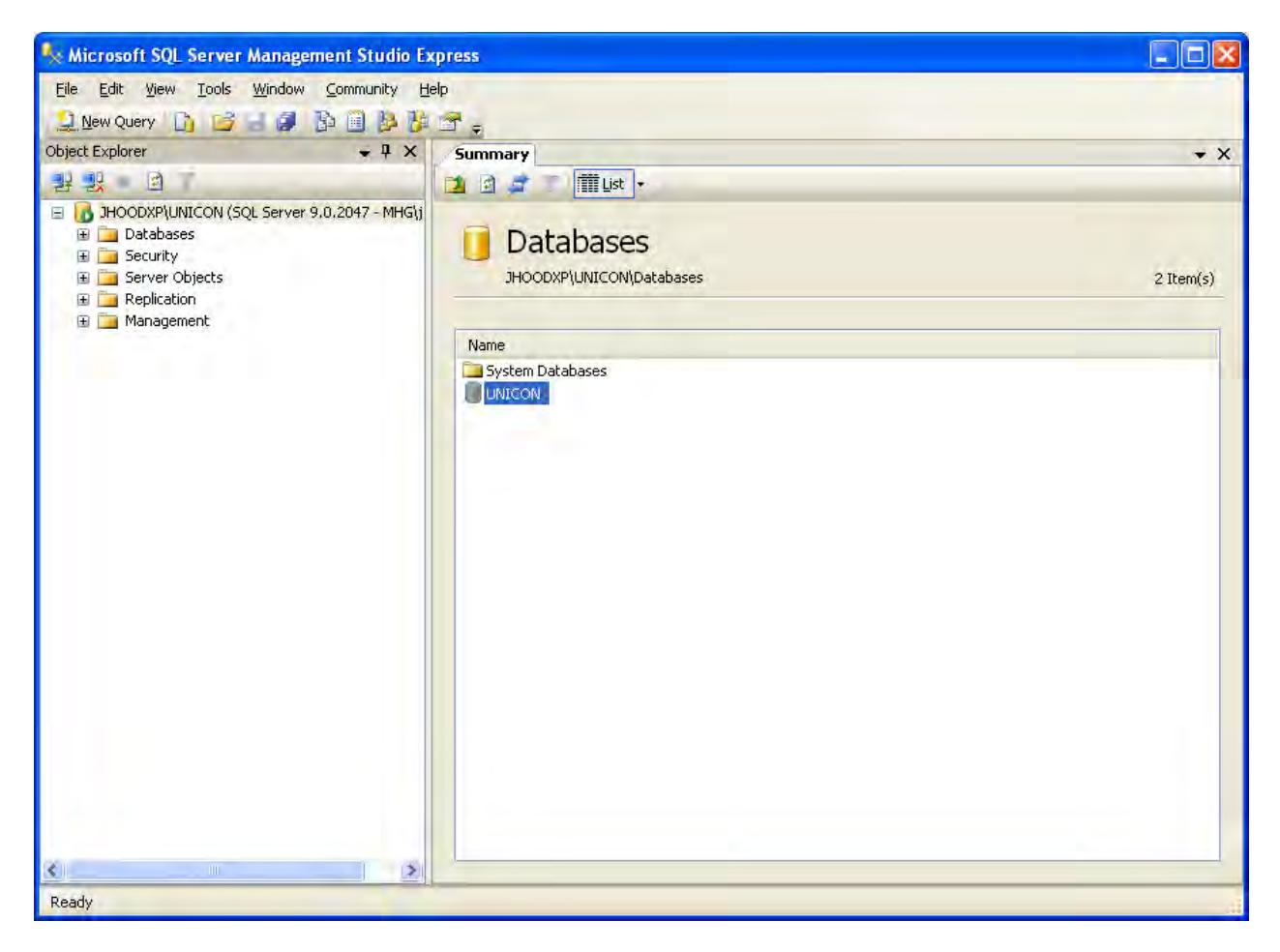
Task: Open the Edit menu
Action: pos(111,89)
